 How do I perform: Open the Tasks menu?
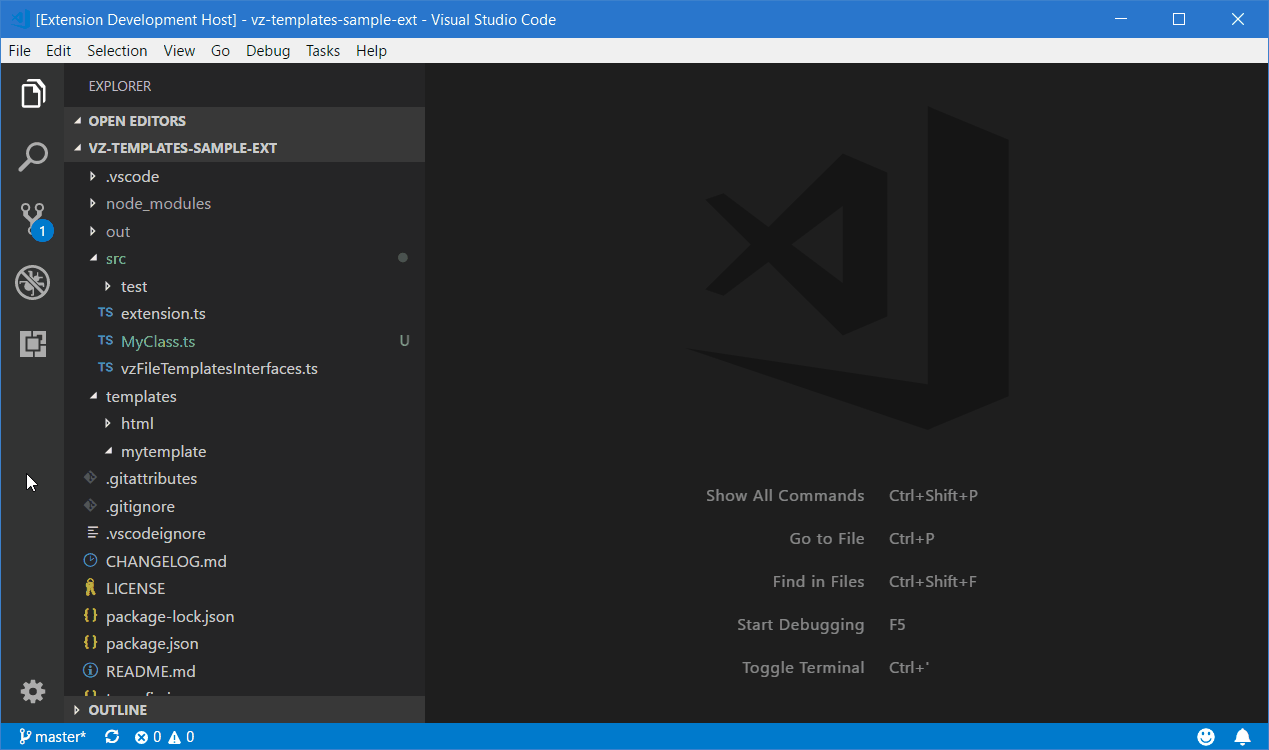pyautogui.click(x=323, y=50)
